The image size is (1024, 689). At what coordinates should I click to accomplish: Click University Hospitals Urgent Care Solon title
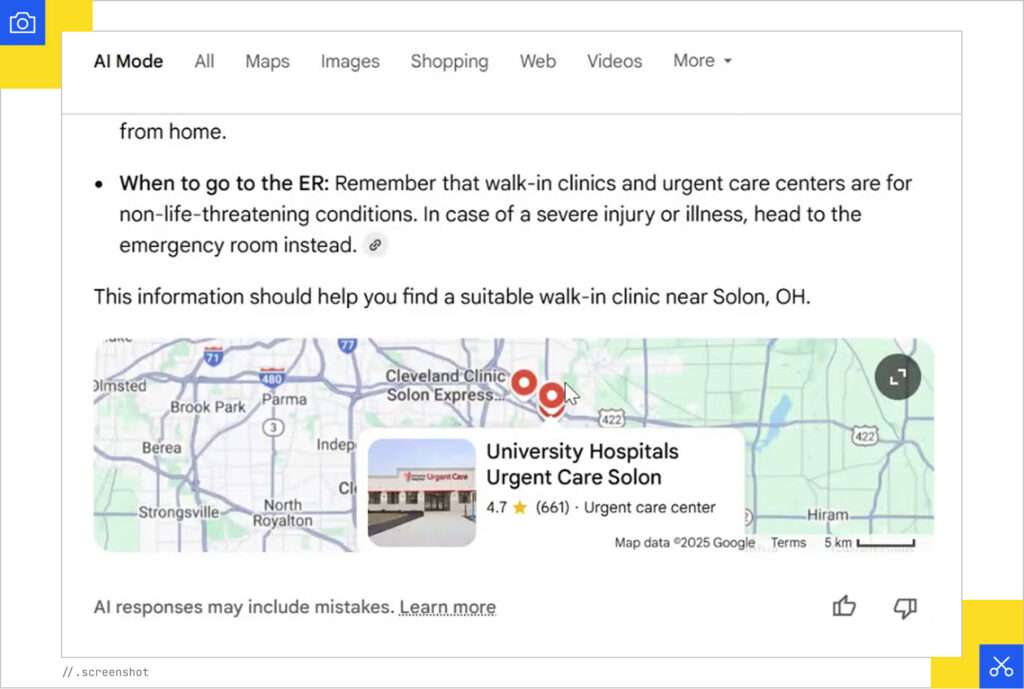click(x=582, y=464)
